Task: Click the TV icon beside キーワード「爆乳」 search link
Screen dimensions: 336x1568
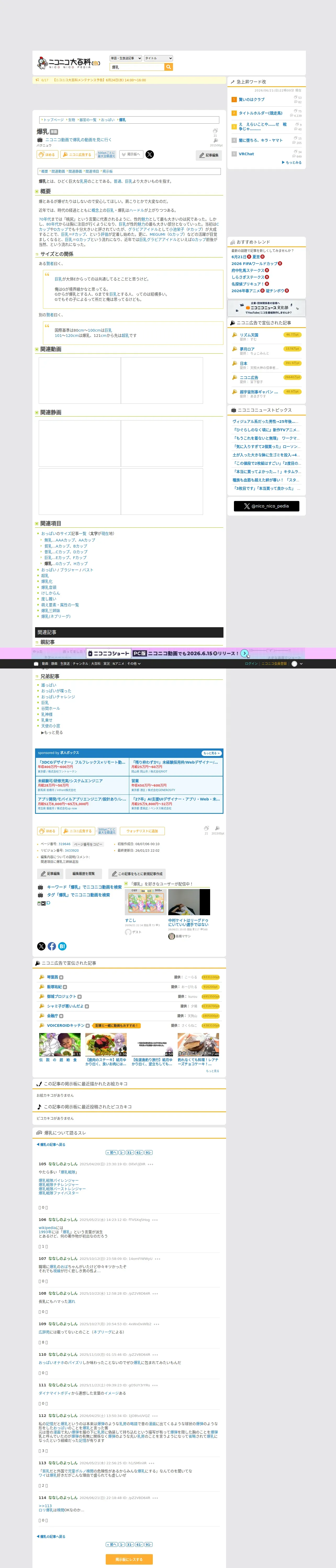Action: (40, 887)
